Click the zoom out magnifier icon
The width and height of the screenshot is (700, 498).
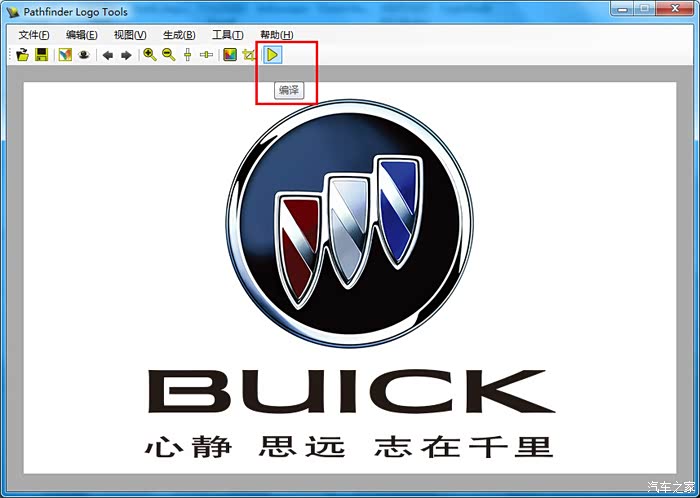169,55
